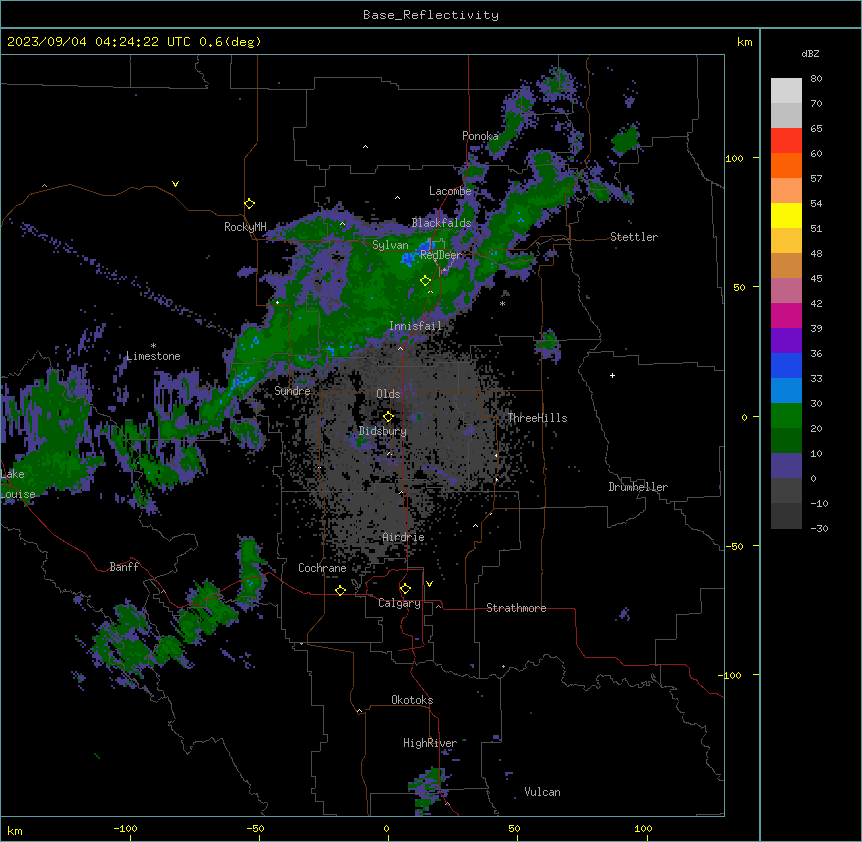Click the Vulcan city label
862x842 pixels.
[x=543, y=792]
